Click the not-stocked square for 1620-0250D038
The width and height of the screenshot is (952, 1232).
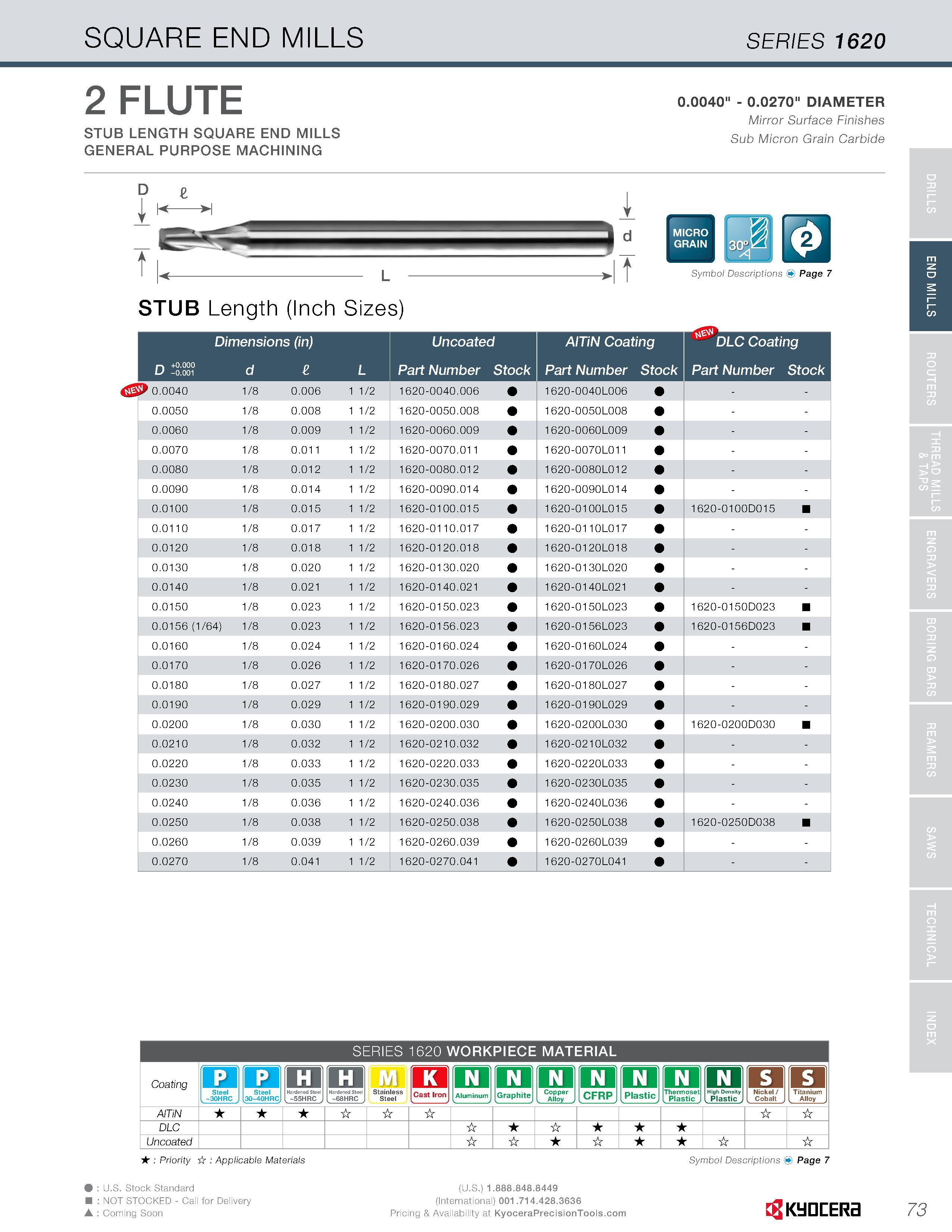click(x=806, y=822)
